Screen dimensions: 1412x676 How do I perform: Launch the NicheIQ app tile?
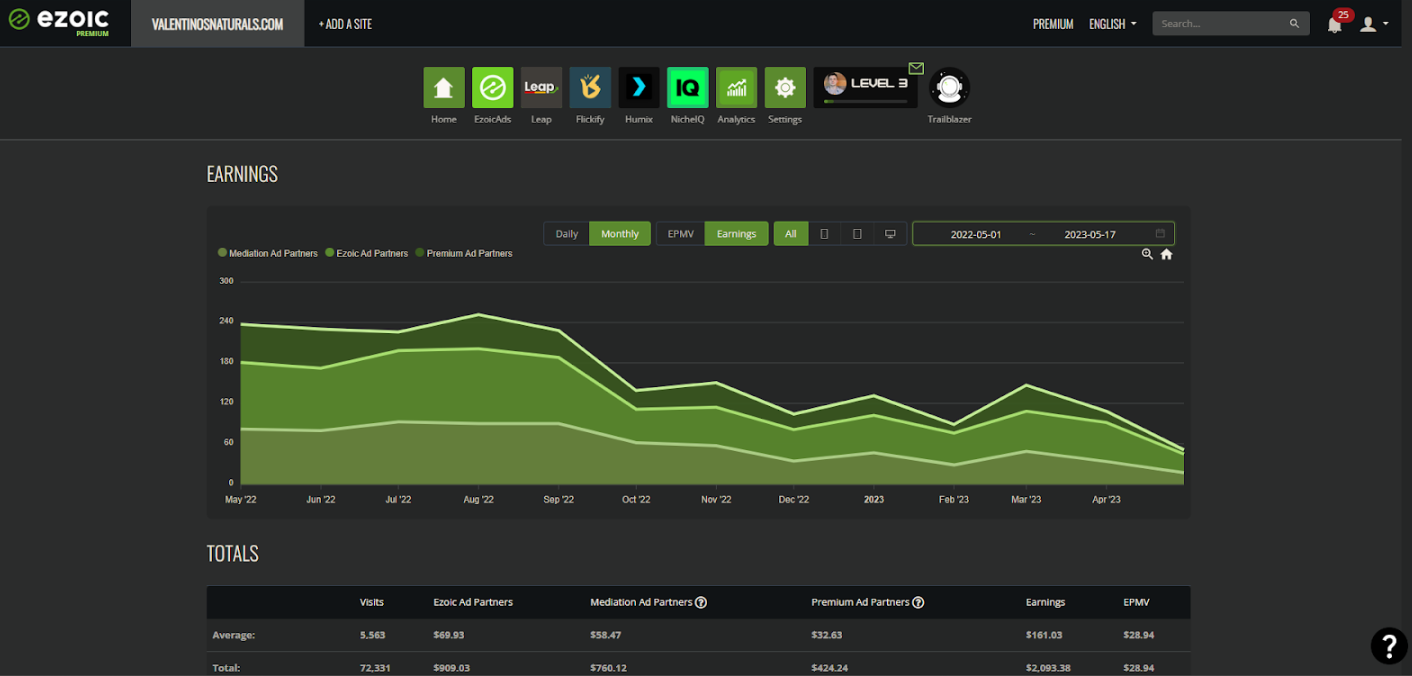pos(687,88)
